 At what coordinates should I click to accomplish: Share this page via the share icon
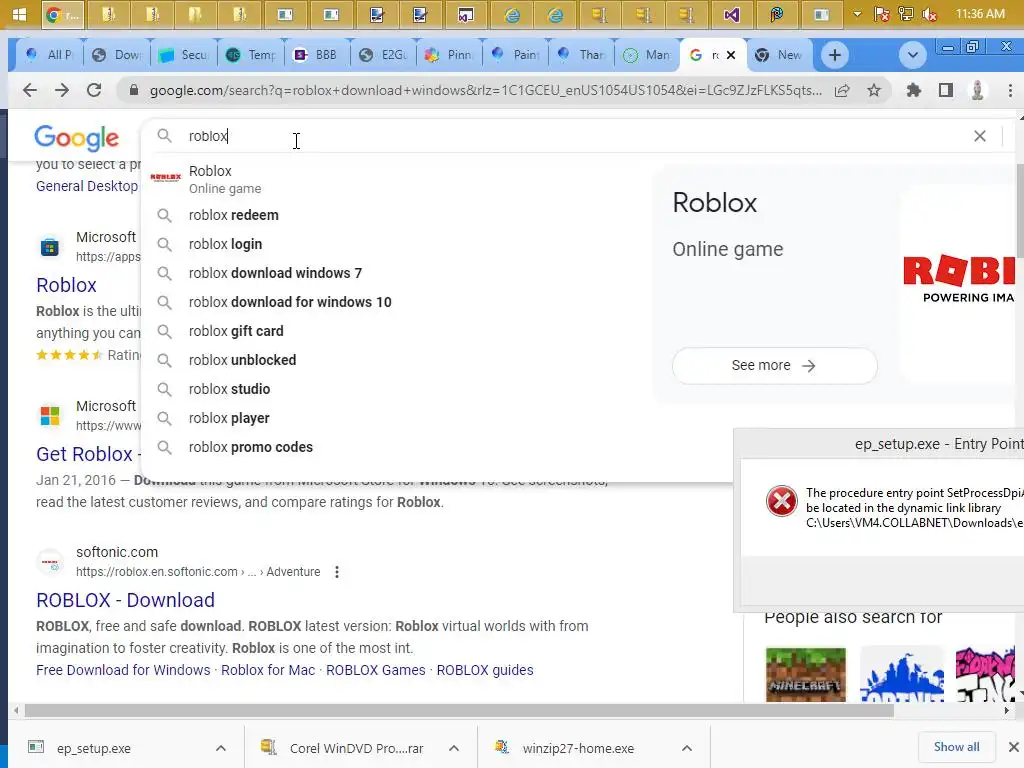(842, 90)
